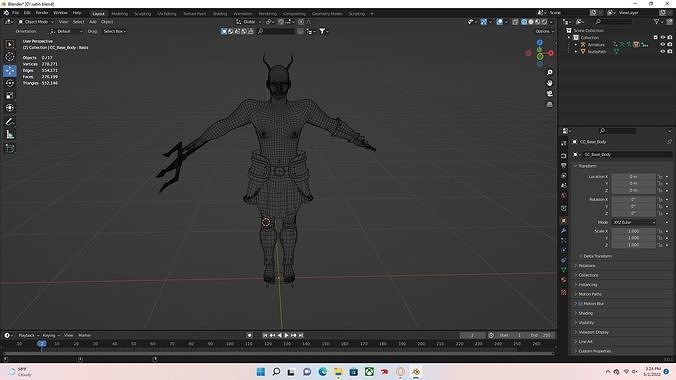The width and height of the screenshot is (676, 380).
Task: Open the View Layer properties tab
Action: point(563,176)
